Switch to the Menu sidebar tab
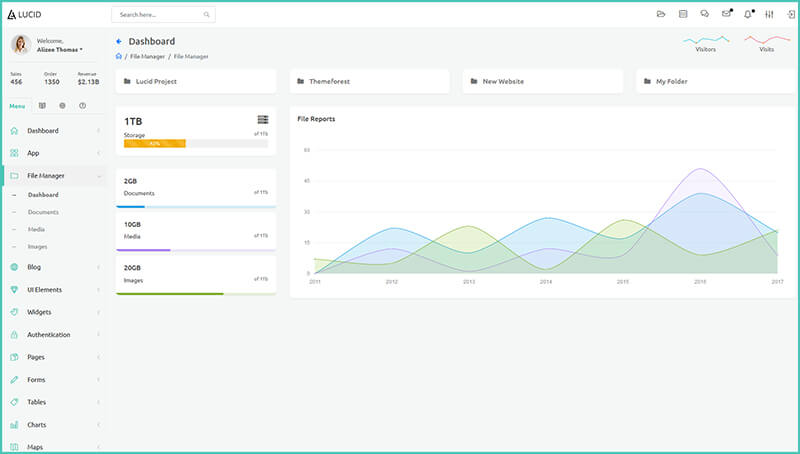This screenshot has height=454, width=800. click(x=17, y=105)
